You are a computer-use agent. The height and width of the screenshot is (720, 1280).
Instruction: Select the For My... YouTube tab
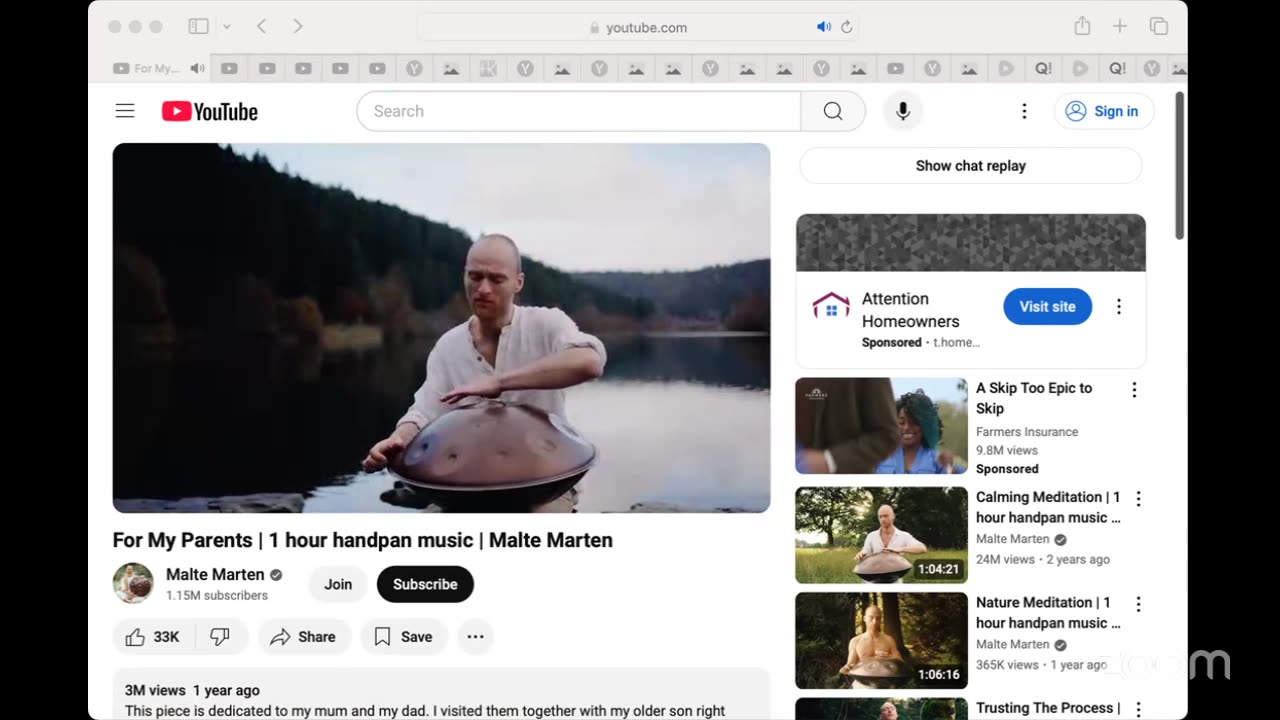pyautogui.click(x=147, y=69)
